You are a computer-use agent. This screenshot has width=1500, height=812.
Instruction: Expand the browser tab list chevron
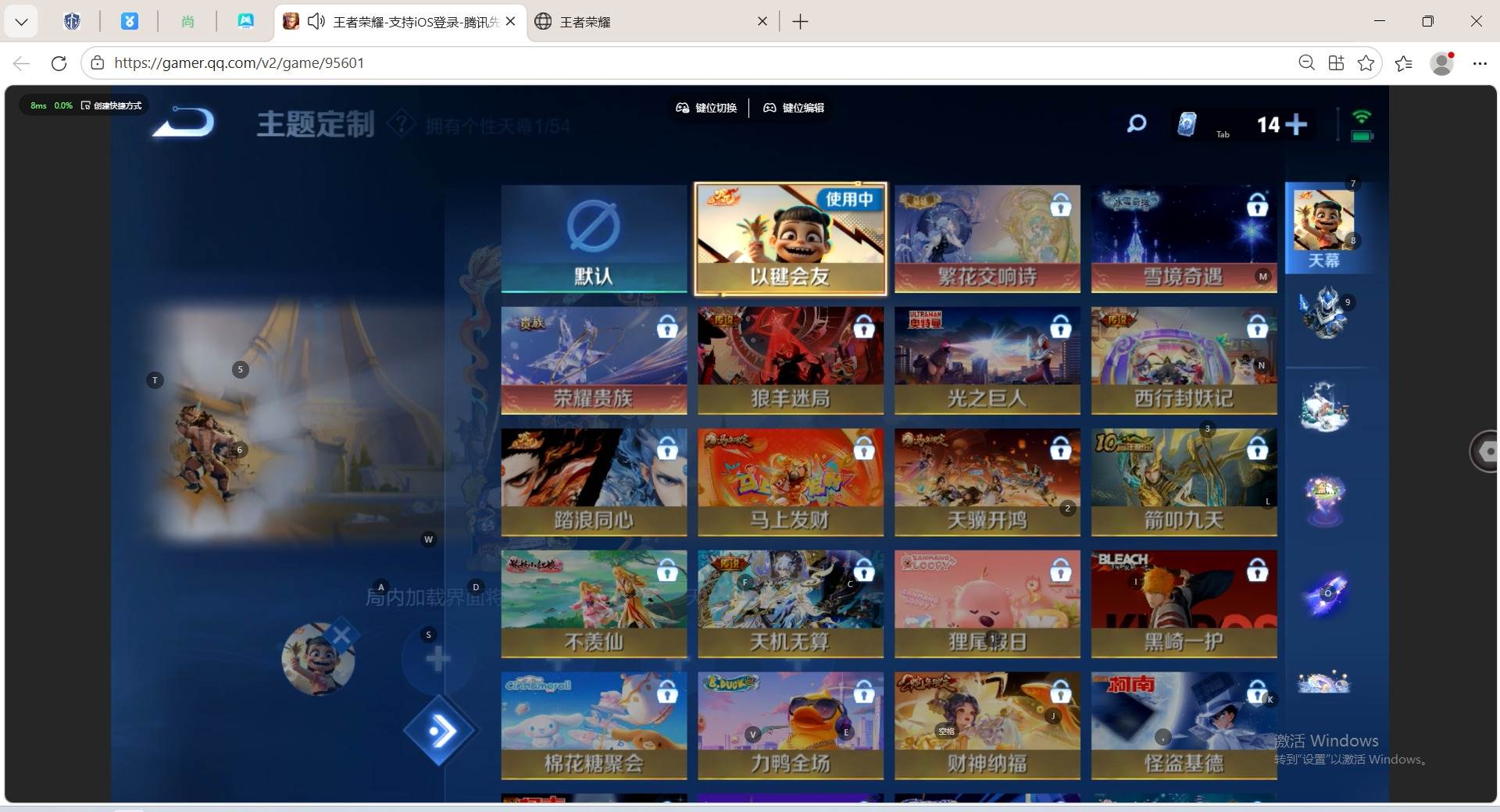(x=21, y=22)
